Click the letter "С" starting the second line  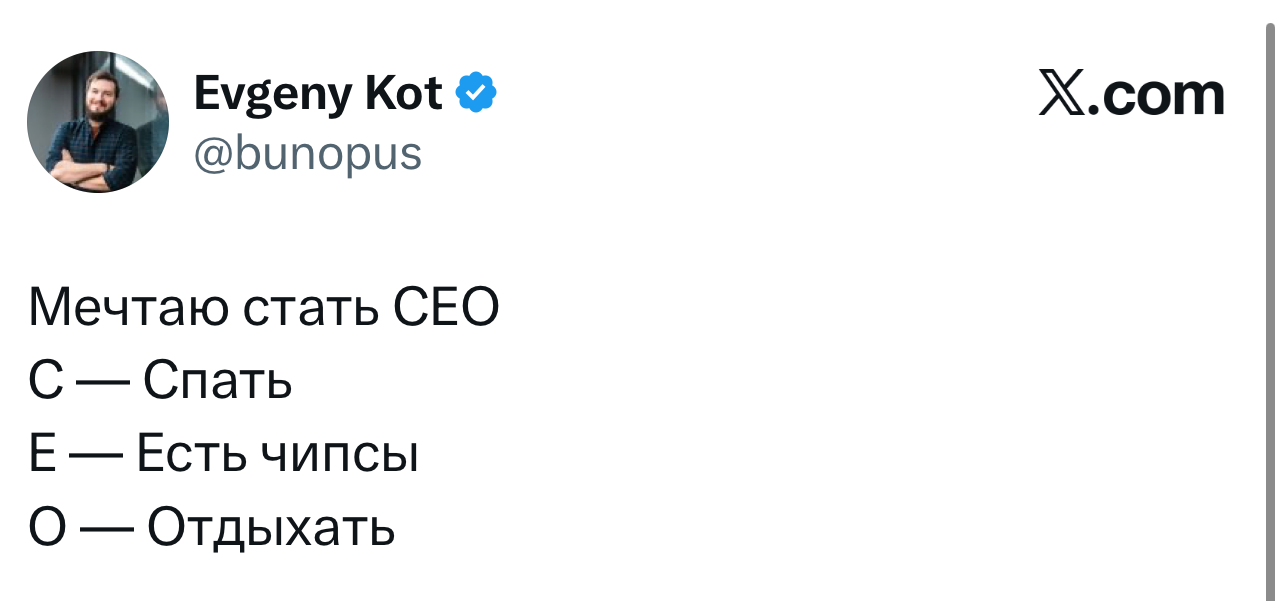(46, 381)
